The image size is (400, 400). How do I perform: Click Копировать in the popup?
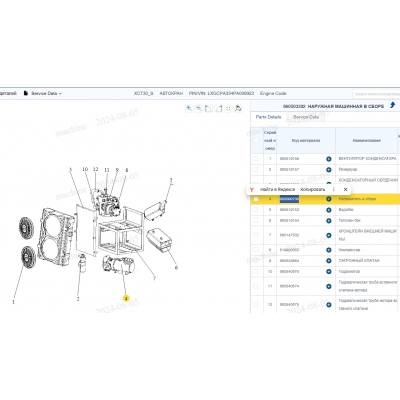(313, 189)
